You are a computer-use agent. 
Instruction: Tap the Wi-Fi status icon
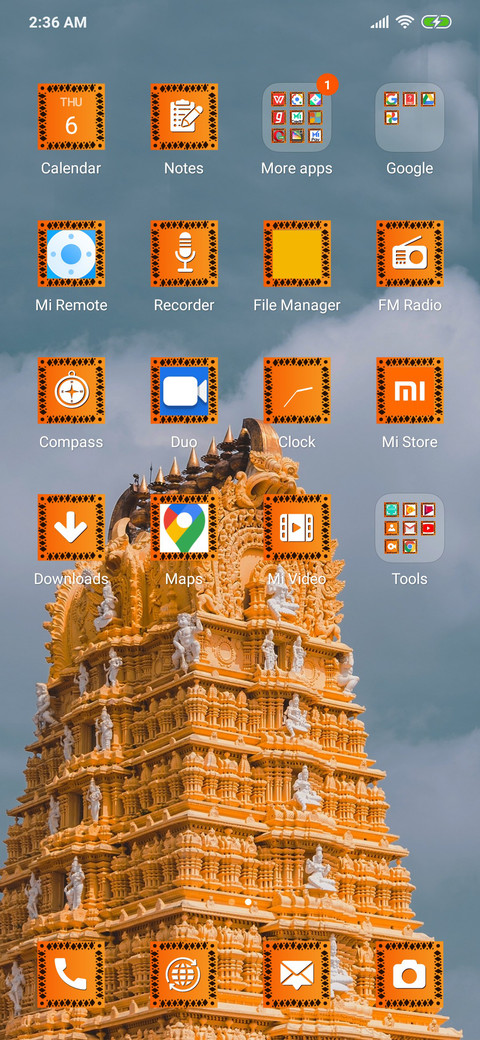[x=404, y=22]
